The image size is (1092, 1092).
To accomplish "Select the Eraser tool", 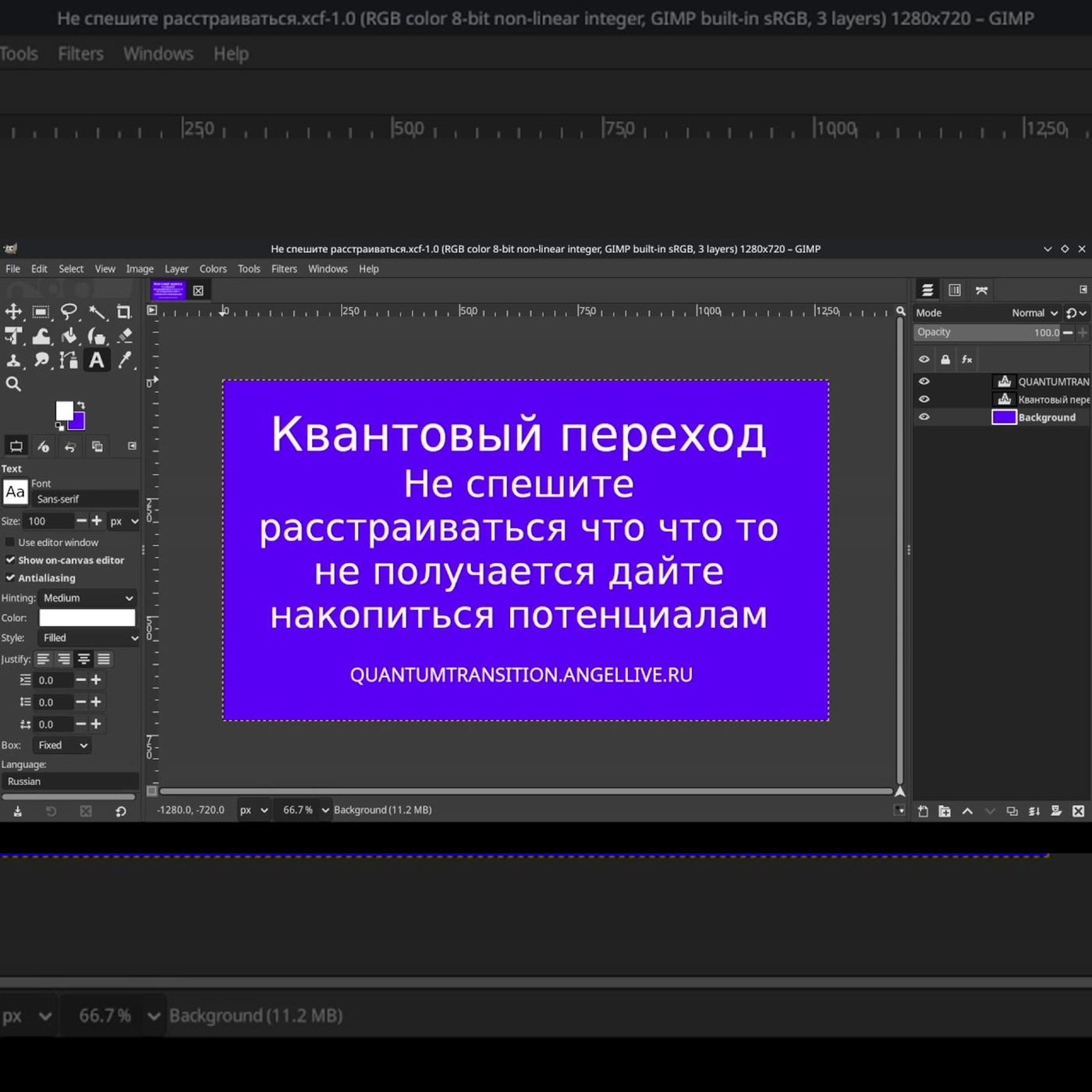I will point(124,336).
